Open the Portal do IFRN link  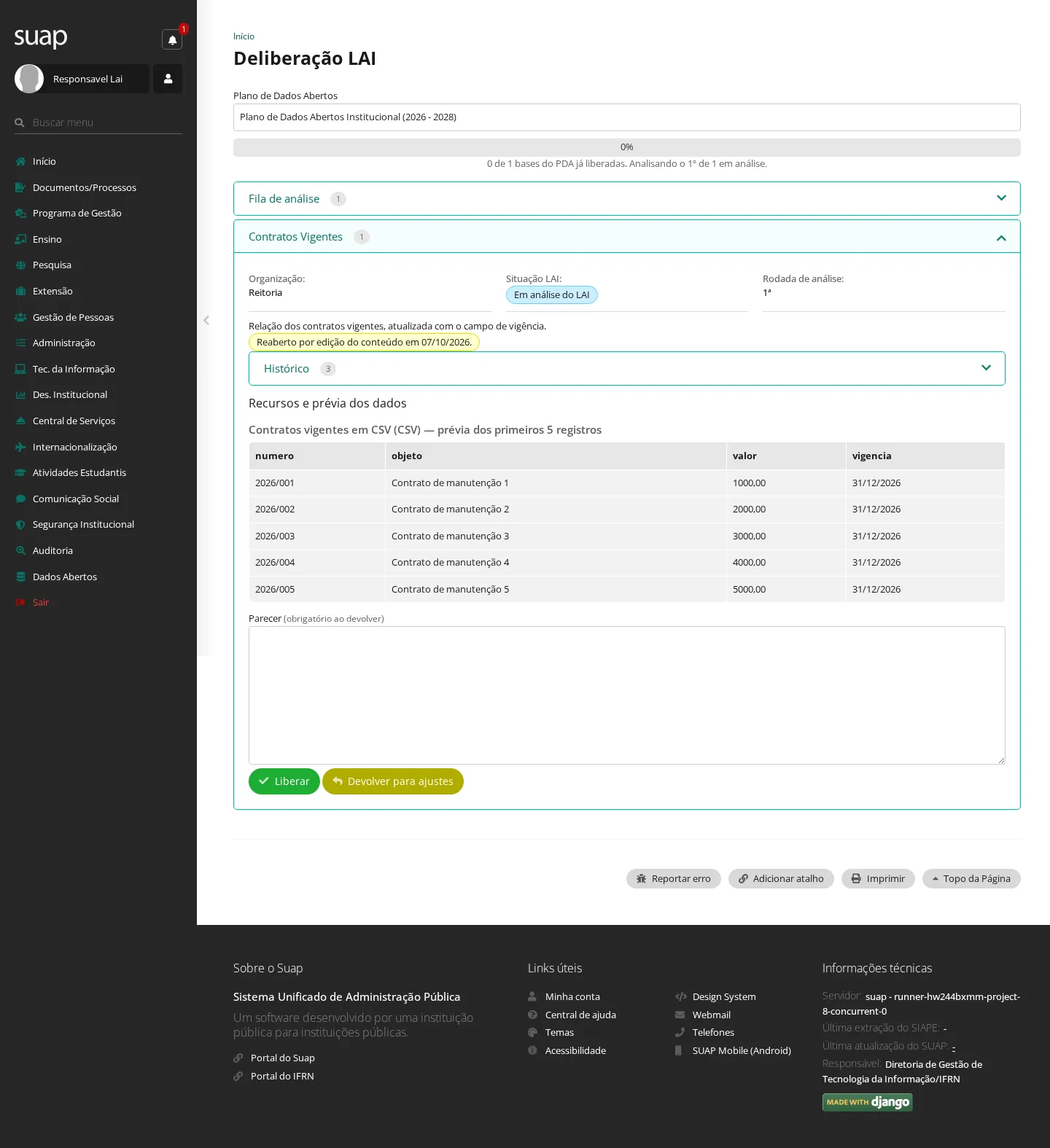tap(282, 1077)
